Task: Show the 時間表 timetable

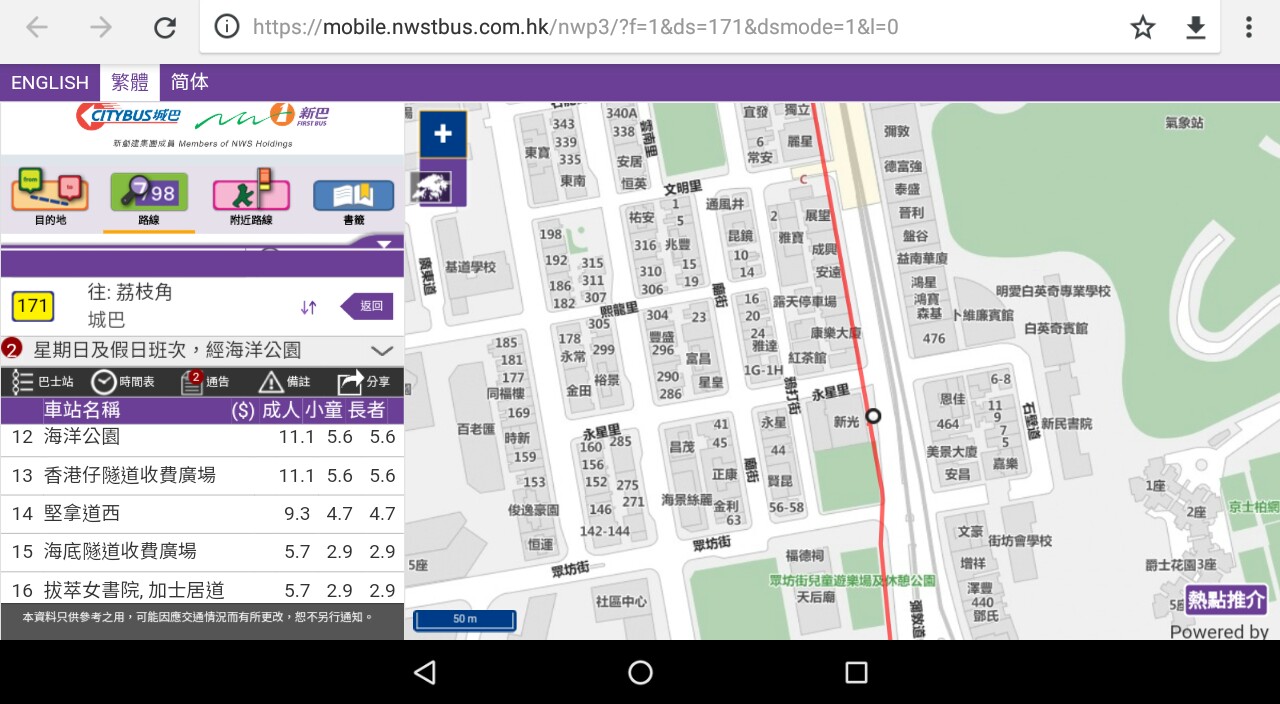Action: 123,382
